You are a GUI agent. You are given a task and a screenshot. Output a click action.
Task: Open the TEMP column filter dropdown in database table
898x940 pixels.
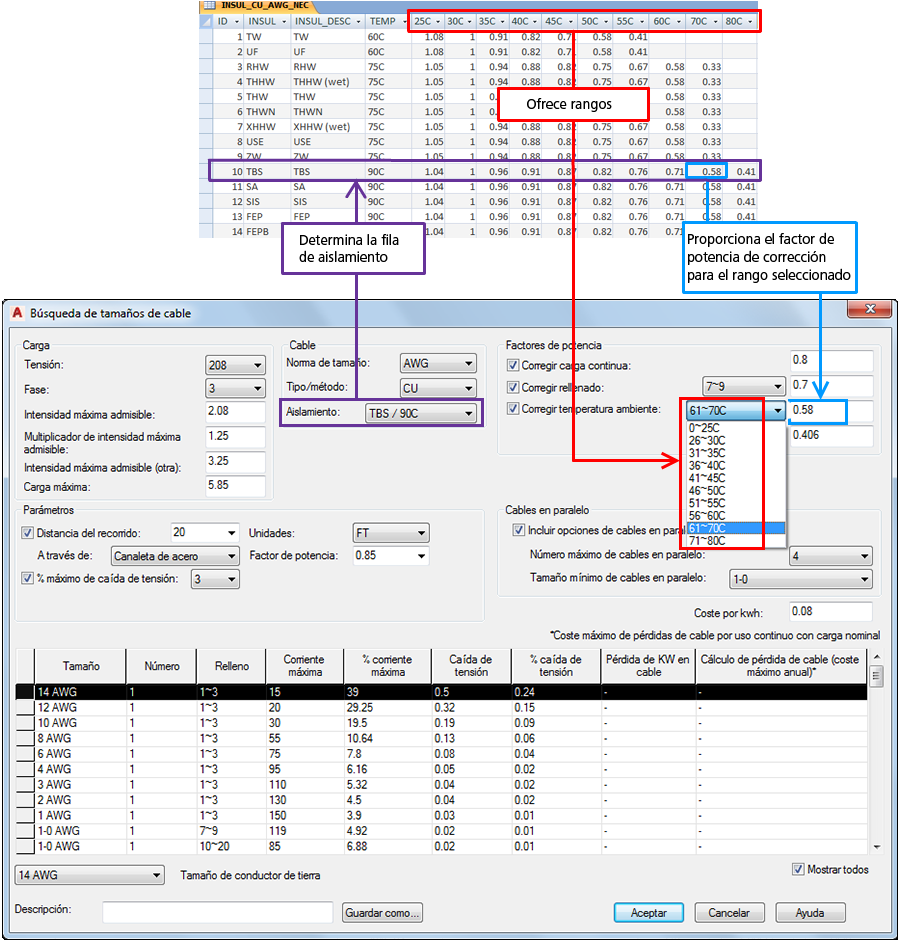405,22
